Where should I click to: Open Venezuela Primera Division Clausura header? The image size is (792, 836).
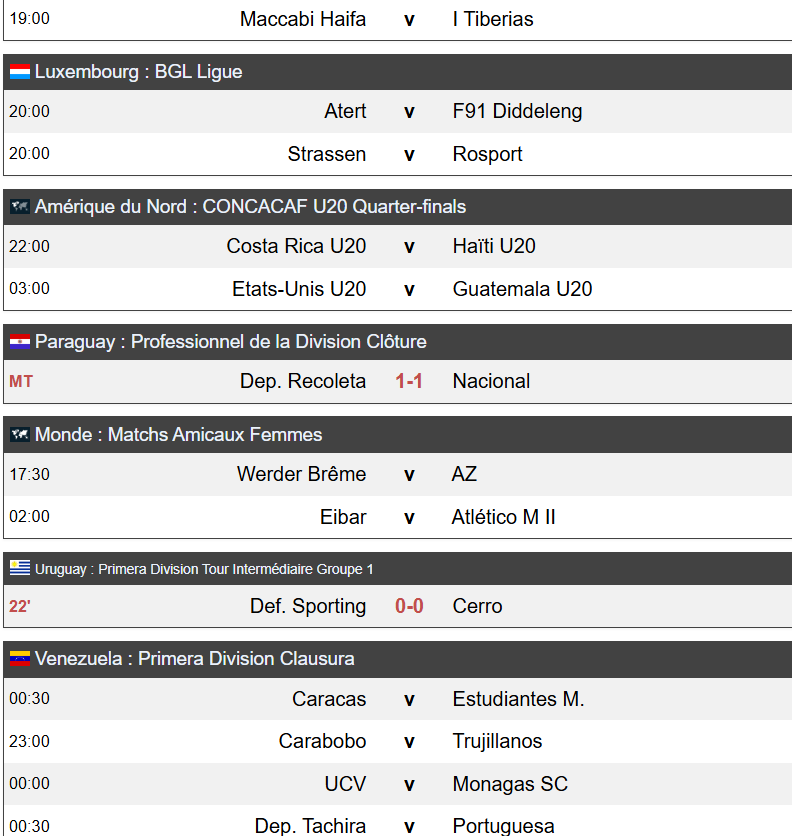398,659
